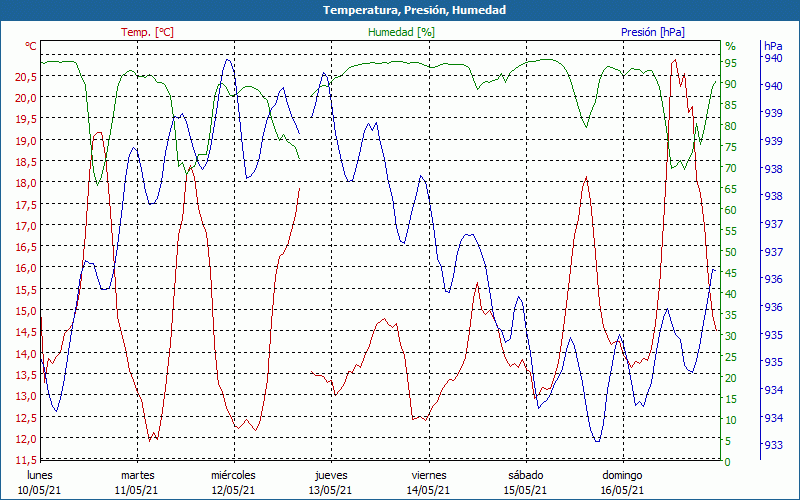Click the '11,5' temperature axis value

coord(26,460)
